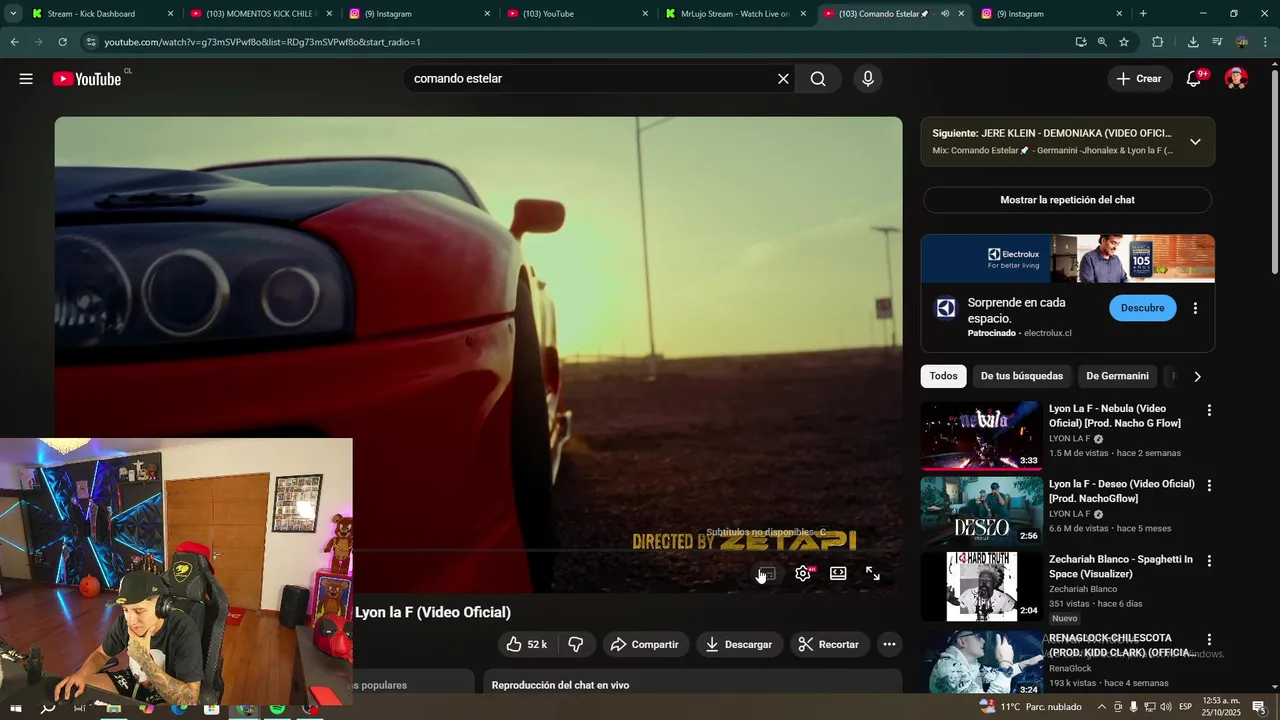This screenshot has height=720, width=1280.
Task: Toggle subtitles on the video player
Action: click(x=766, y=574)
